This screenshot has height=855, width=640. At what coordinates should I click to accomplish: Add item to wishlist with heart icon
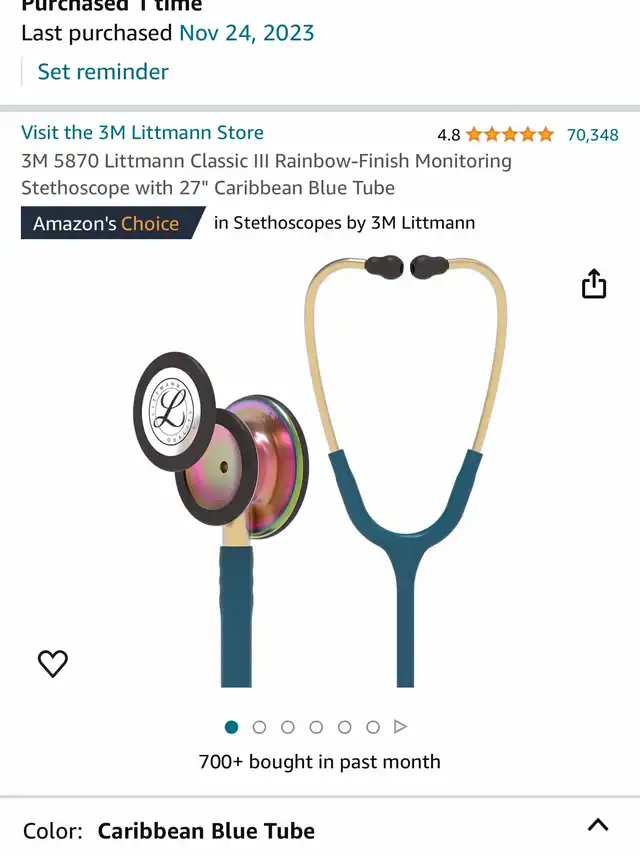tap(53, 663)
